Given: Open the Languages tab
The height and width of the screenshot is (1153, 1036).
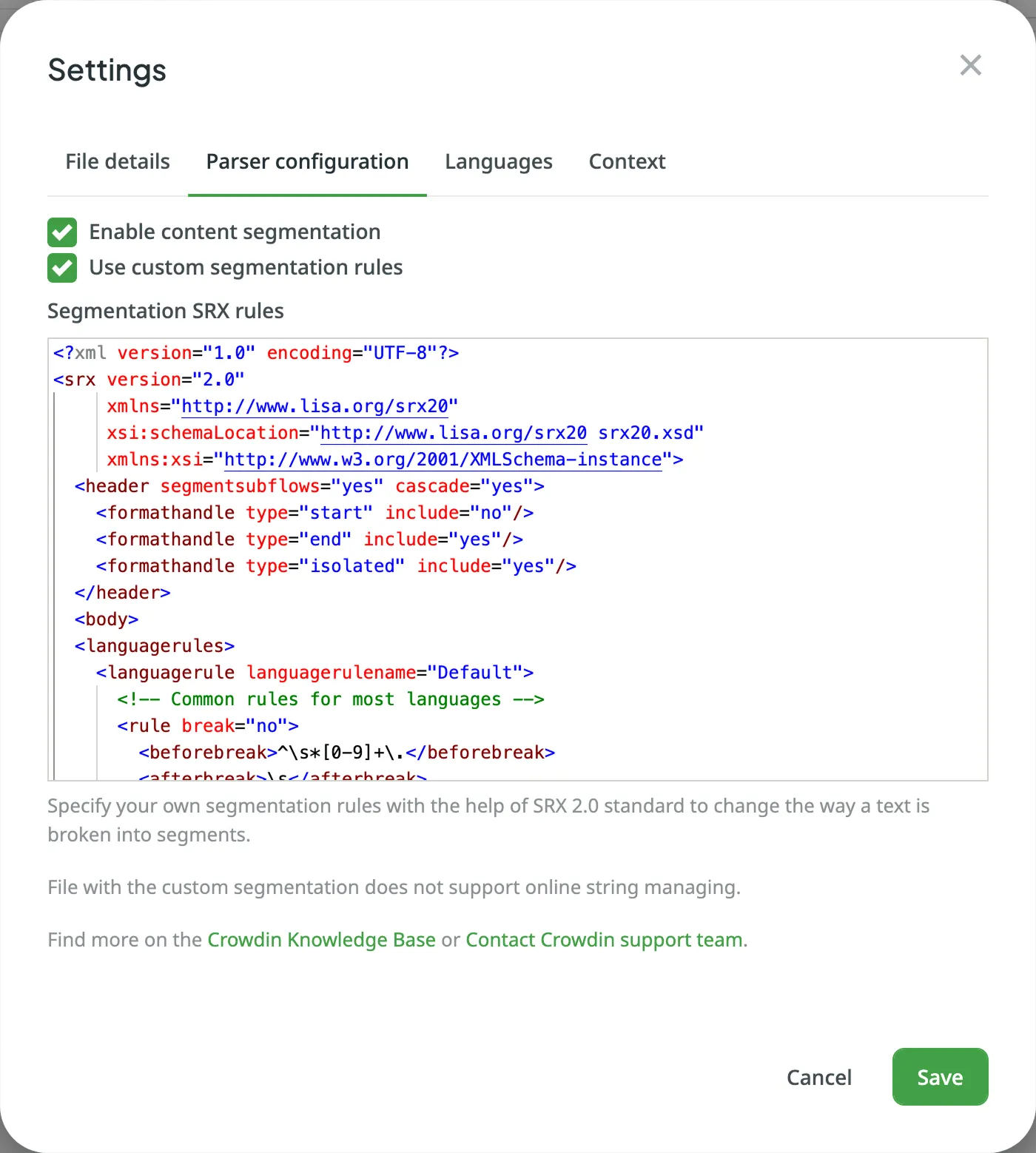Looking at the screenshot, I should click(x=498, y=161).
